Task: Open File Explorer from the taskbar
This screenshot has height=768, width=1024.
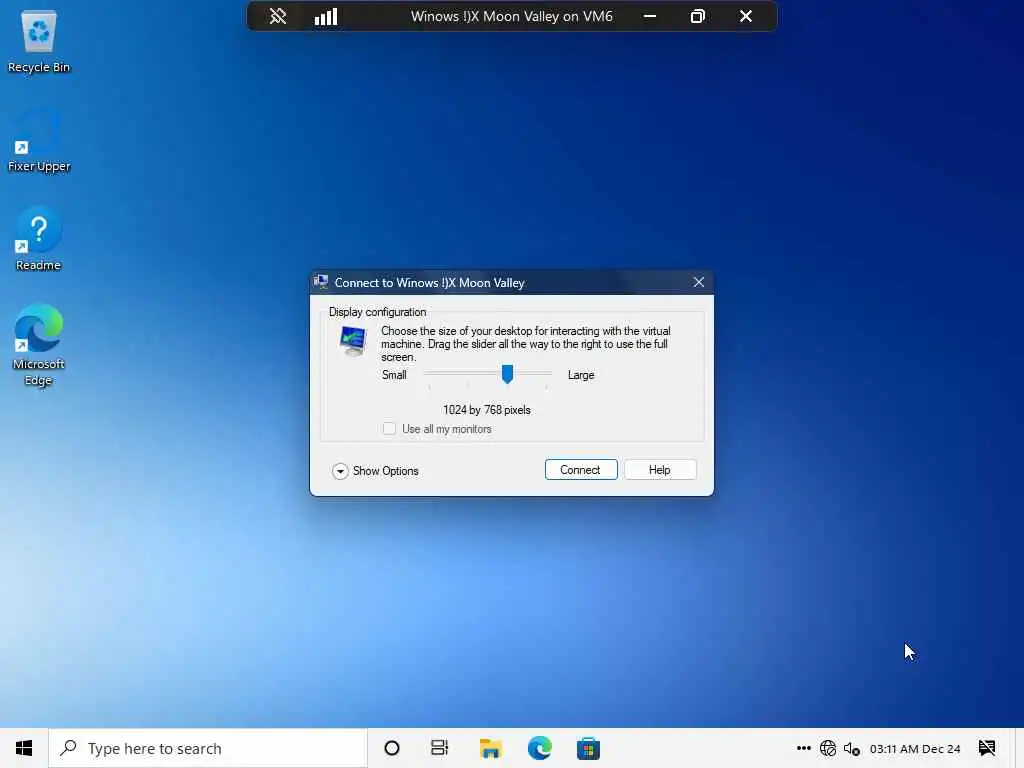Action: 490,748
